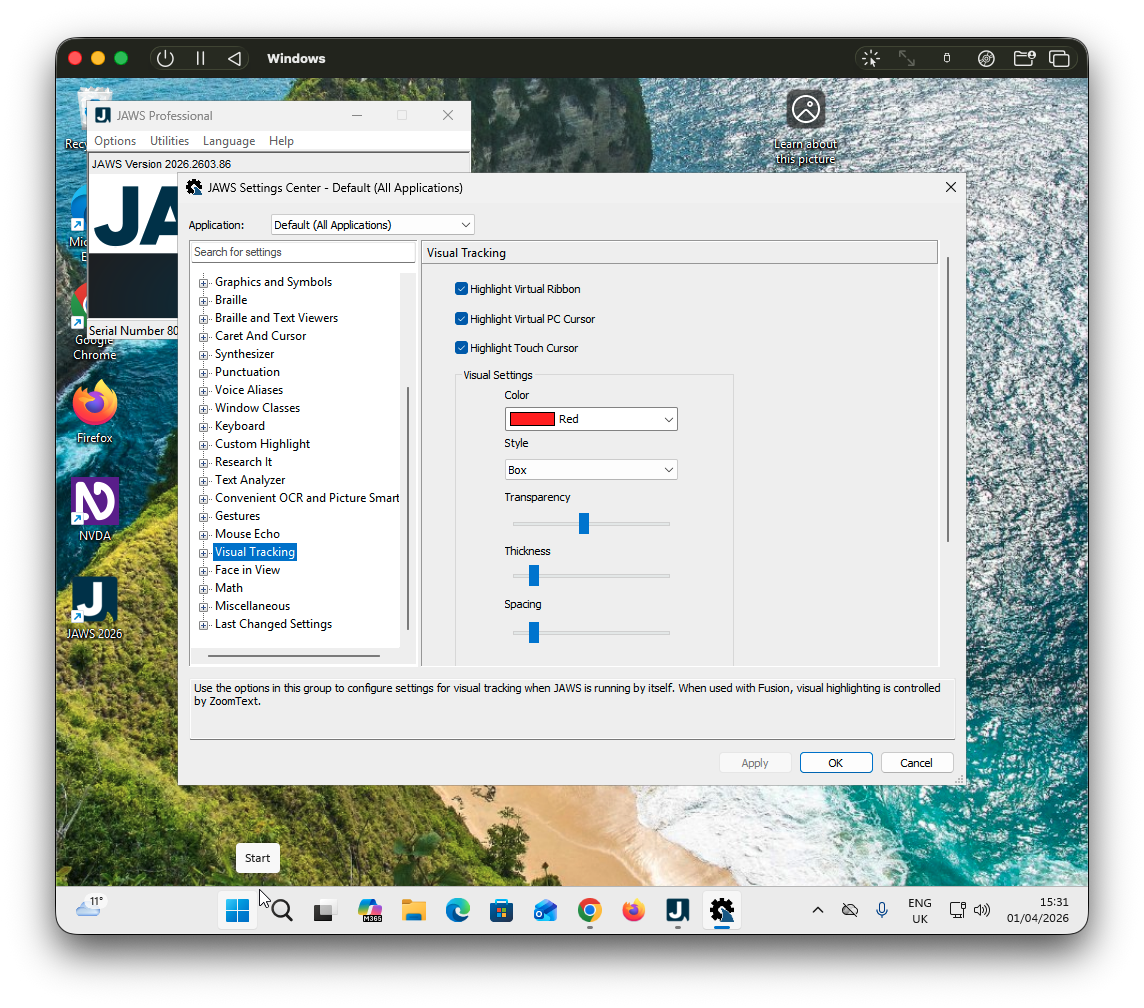This screenshot has width=1144, height=1008.
Task: Open the Options menu in JAWS Professional
Action: (114, 141)
